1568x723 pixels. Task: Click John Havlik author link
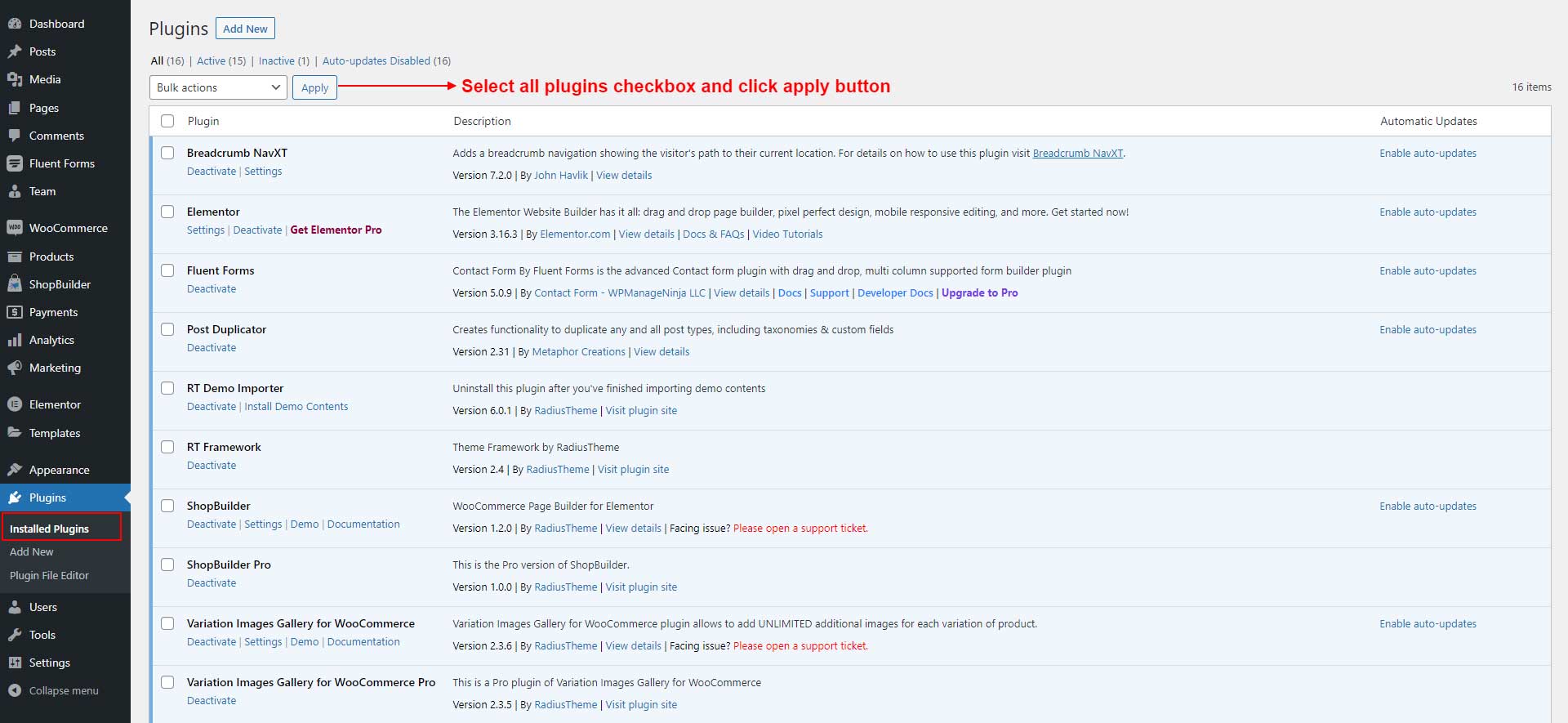tap(561, 175)
